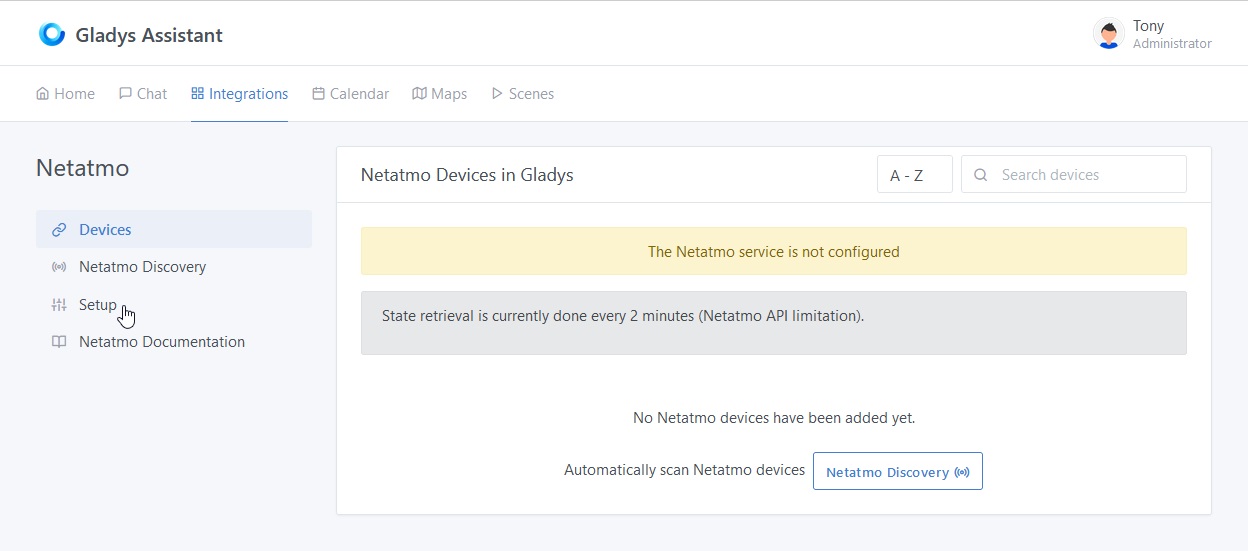Click the Chat speech-bubble icon

(x=125, y=94)
